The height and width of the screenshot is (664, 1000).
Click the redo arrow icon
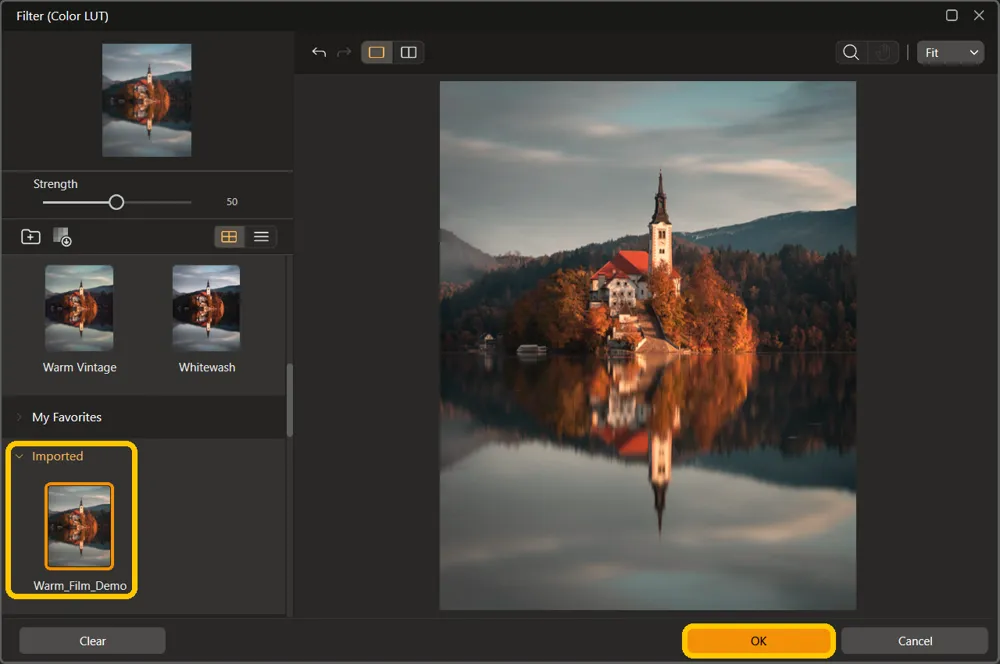click(x=344, y=52)
